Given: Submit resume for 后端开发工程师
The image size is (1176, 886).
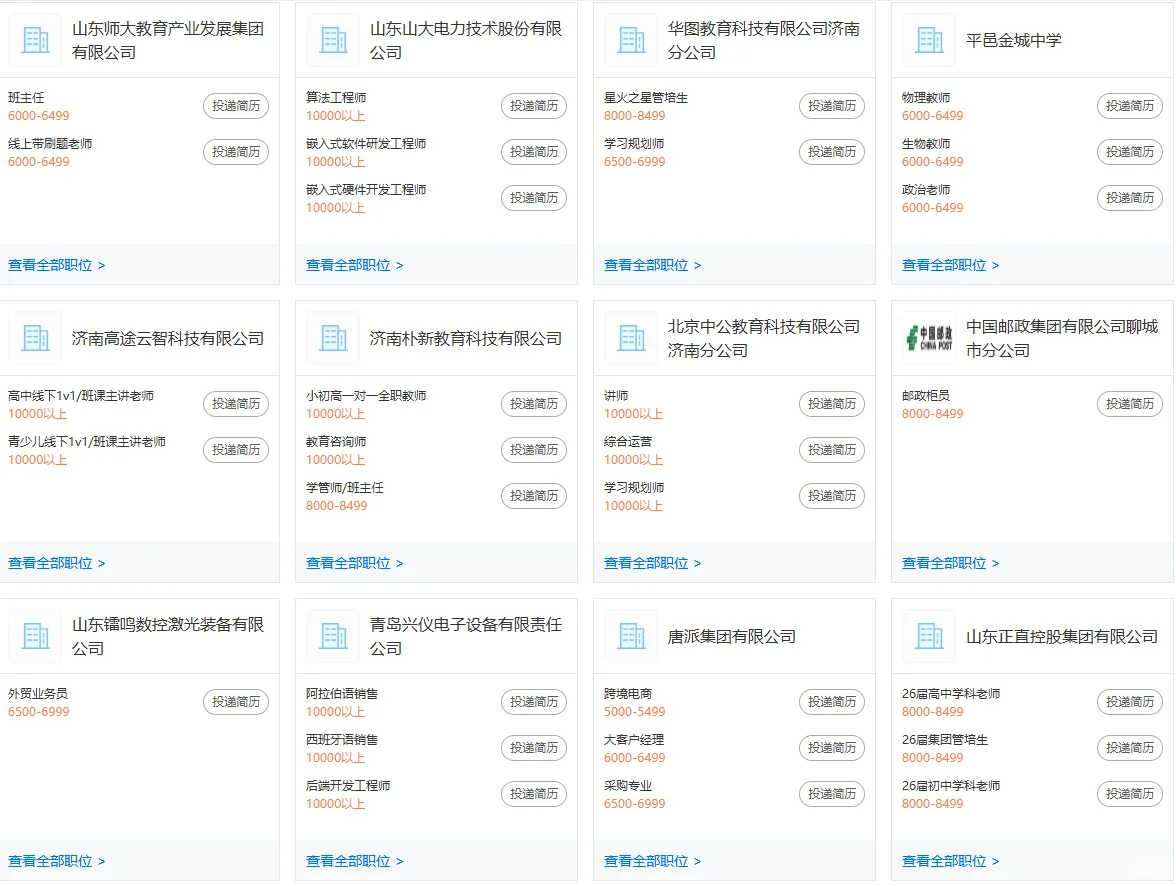Looking at the screenshot, I should tap(534, 794).
